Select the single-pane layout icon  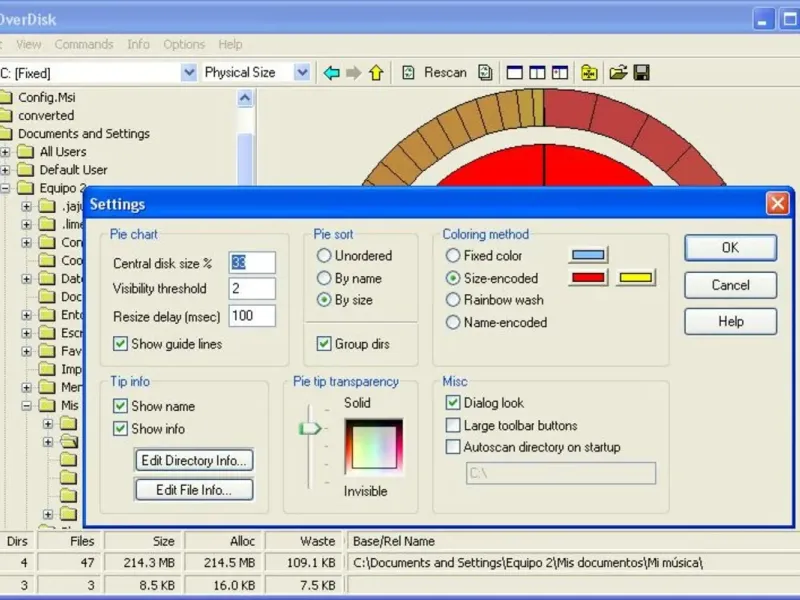(x=515, y=73)
